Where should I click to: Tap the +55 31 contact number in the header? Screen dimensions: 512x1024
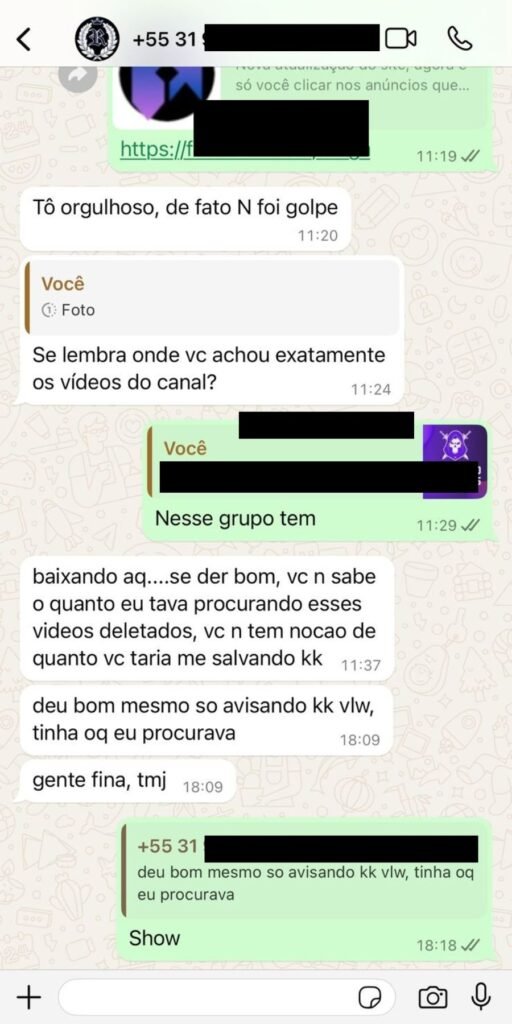click(x=255, y=39)
